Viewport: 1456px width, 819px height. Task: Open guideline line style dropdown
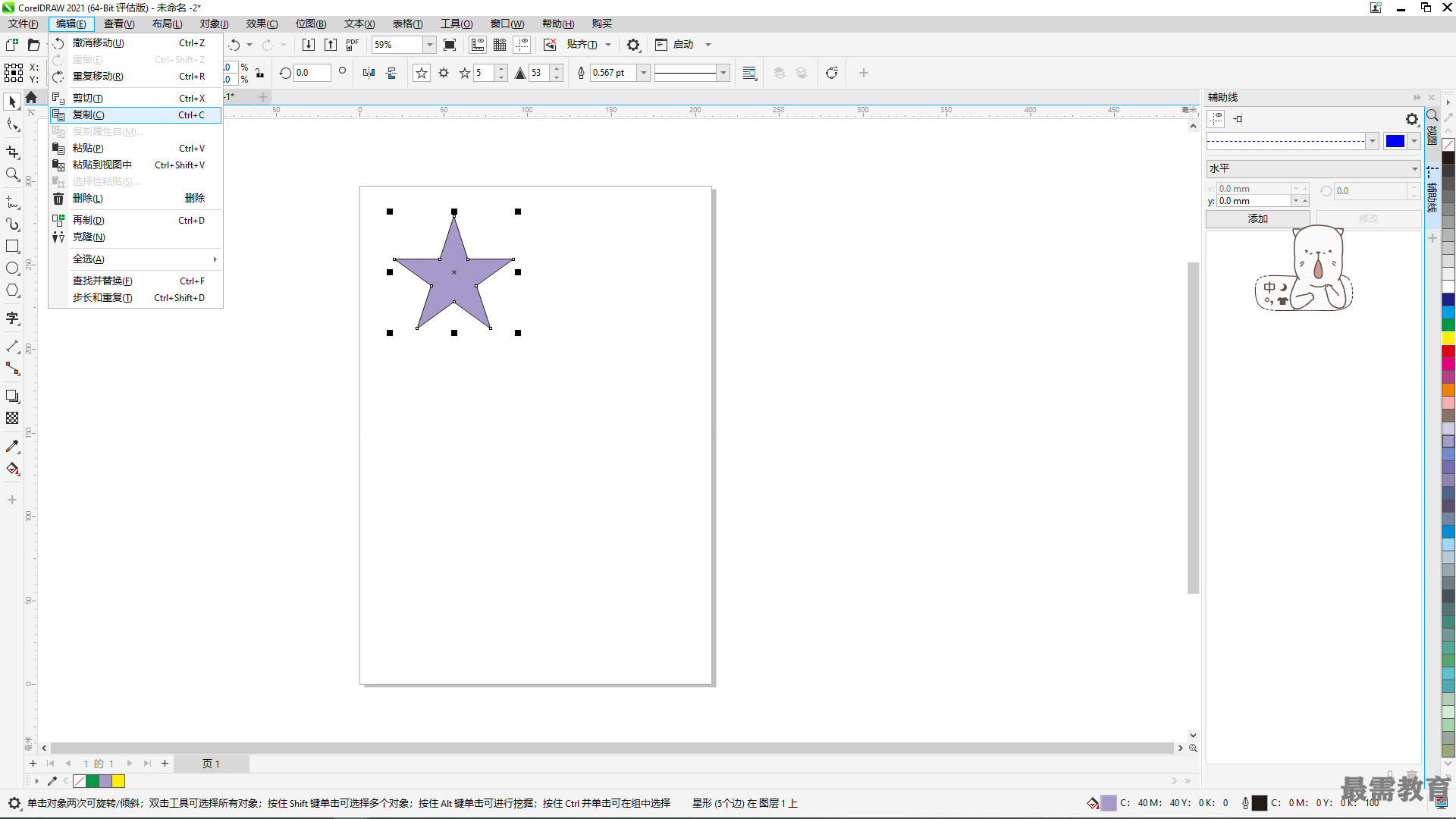[x=1372, y=141]
